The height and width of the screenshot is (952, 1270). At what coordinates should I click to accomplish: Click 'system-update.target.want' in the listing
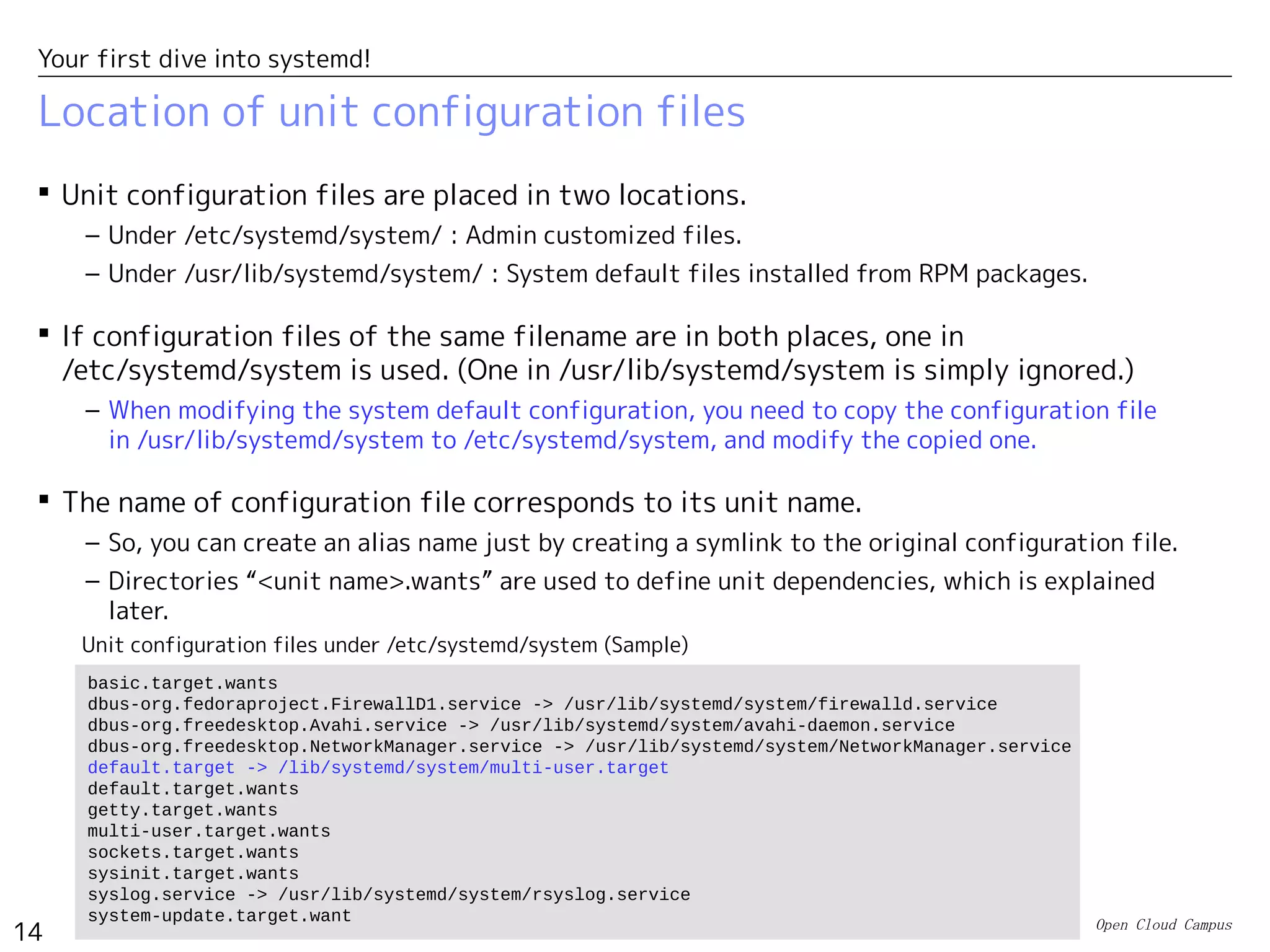click(x=220, y=916)
